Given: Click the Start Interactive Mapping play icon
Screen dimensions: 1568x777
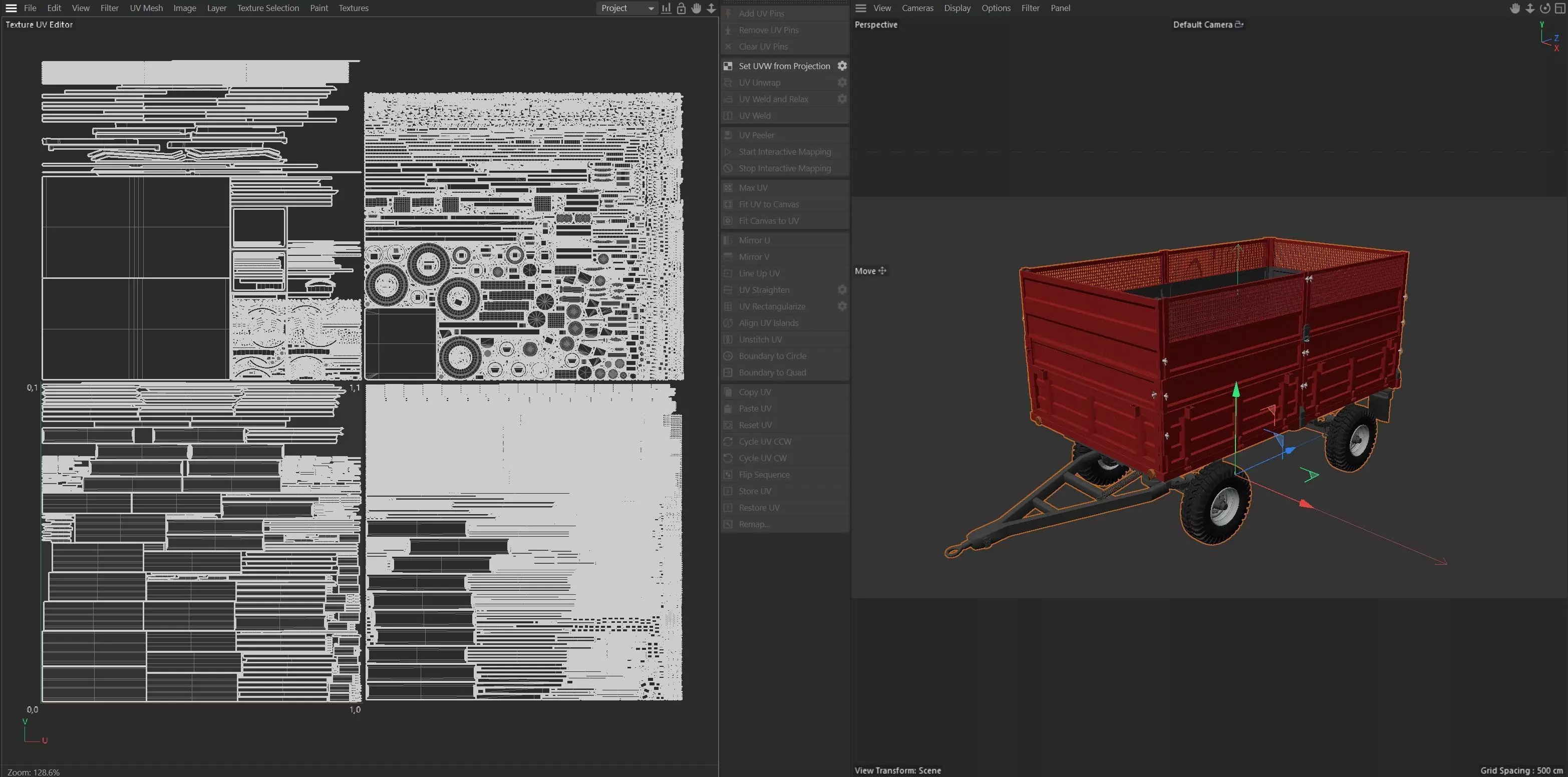Looking at the screenshot, I should [x=728, y=152].
